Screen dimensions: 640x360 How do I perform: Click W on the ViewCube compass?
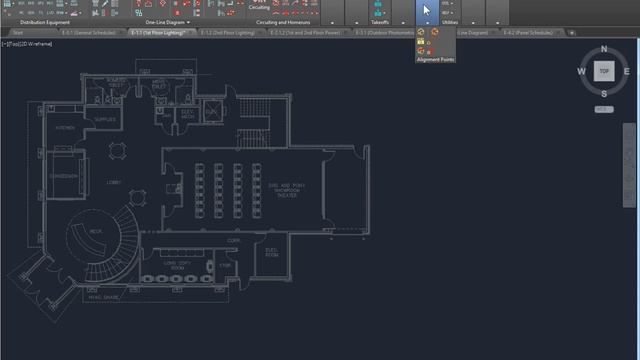[x=581, y=71]
